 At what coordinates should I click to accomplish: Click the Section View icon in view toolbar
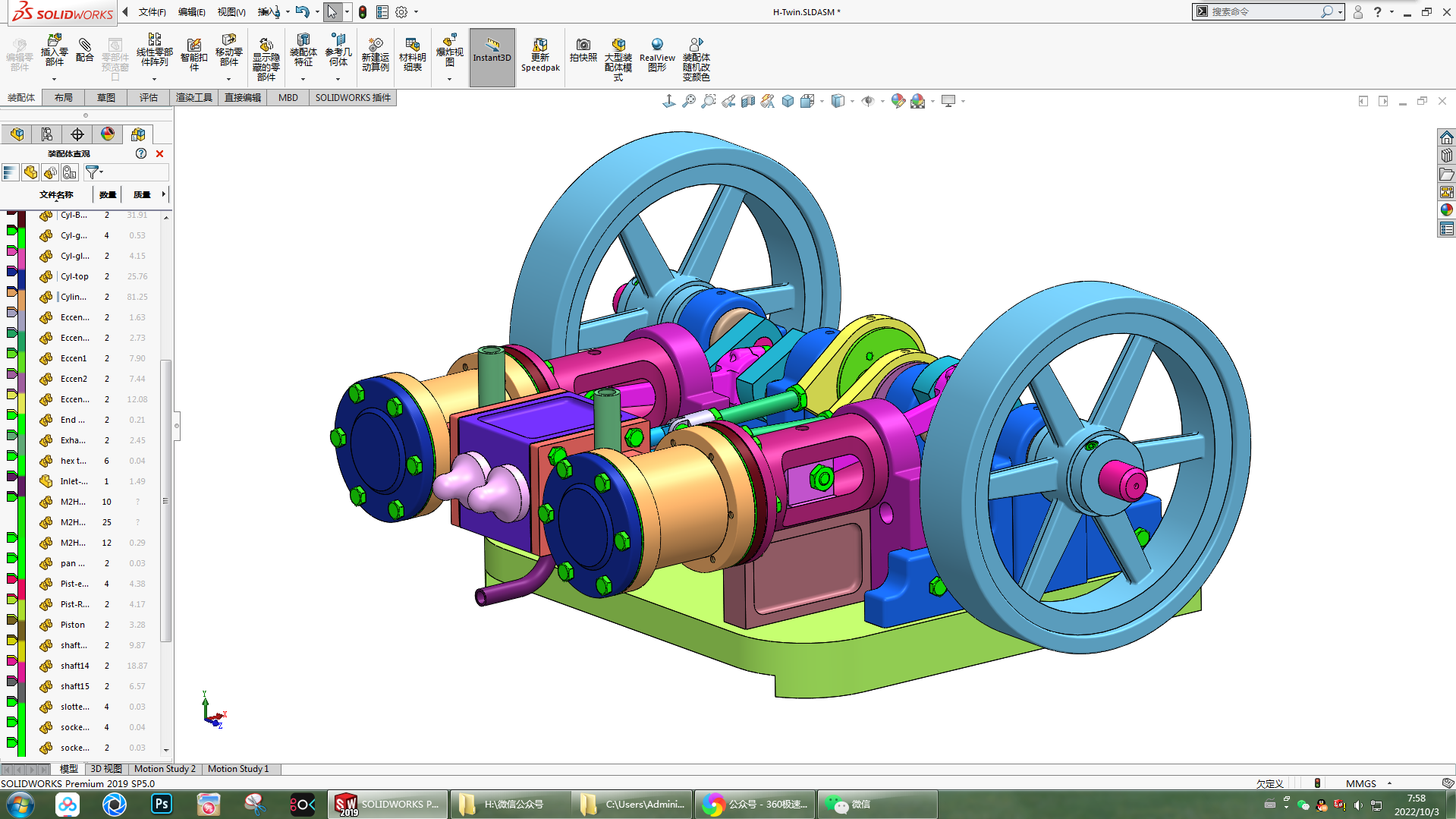point(747,101)
